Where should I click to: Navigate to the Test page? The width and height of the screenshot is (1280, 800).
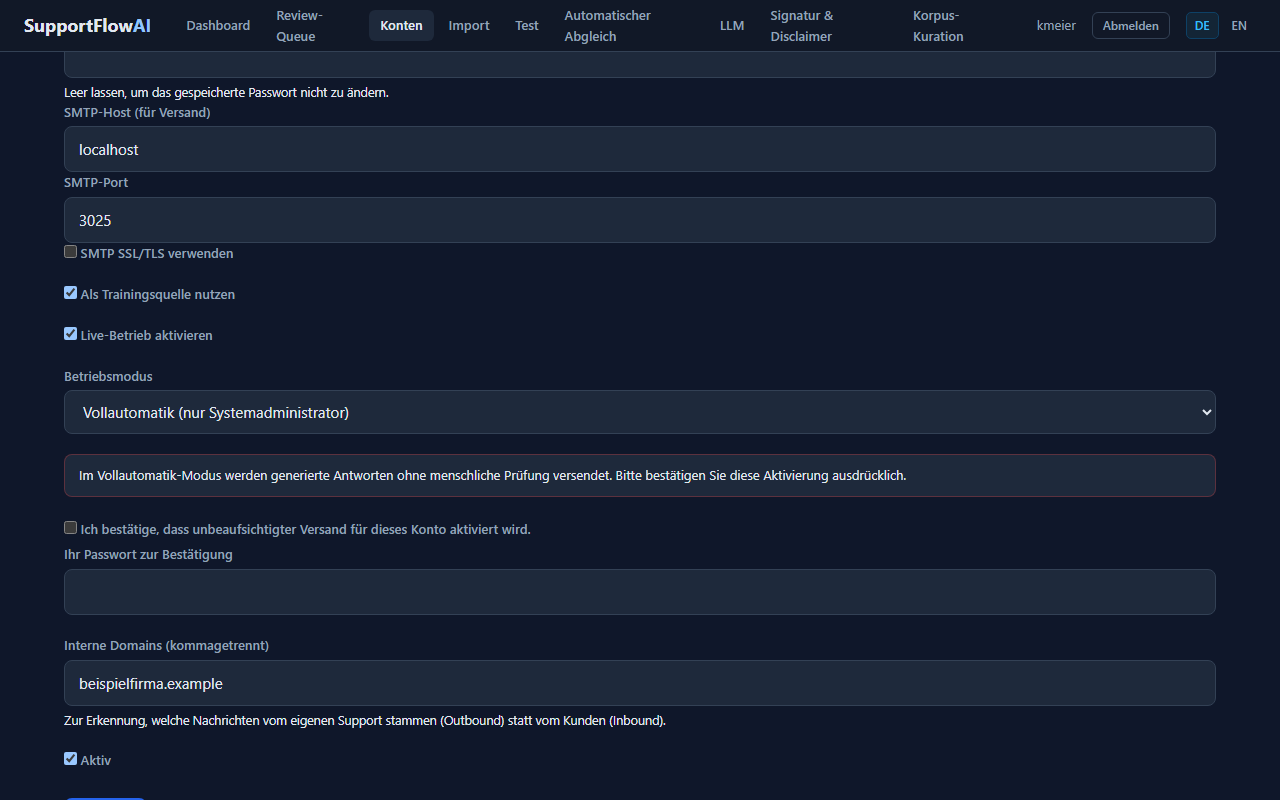(x=527, y=26)
